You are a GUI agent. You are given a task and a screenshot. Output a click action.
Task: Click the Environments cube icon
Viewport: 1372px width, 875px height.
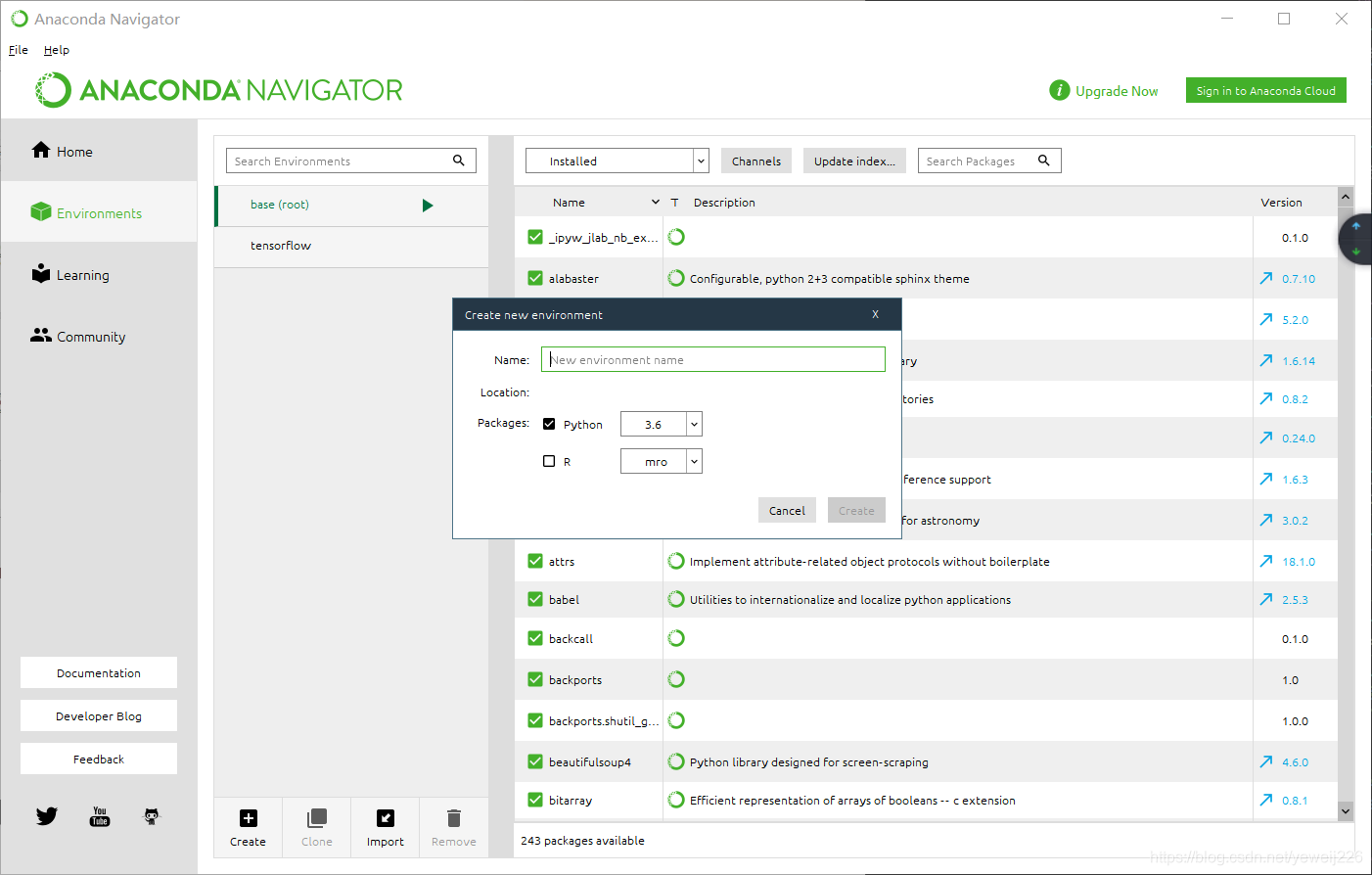click(40, 211)
